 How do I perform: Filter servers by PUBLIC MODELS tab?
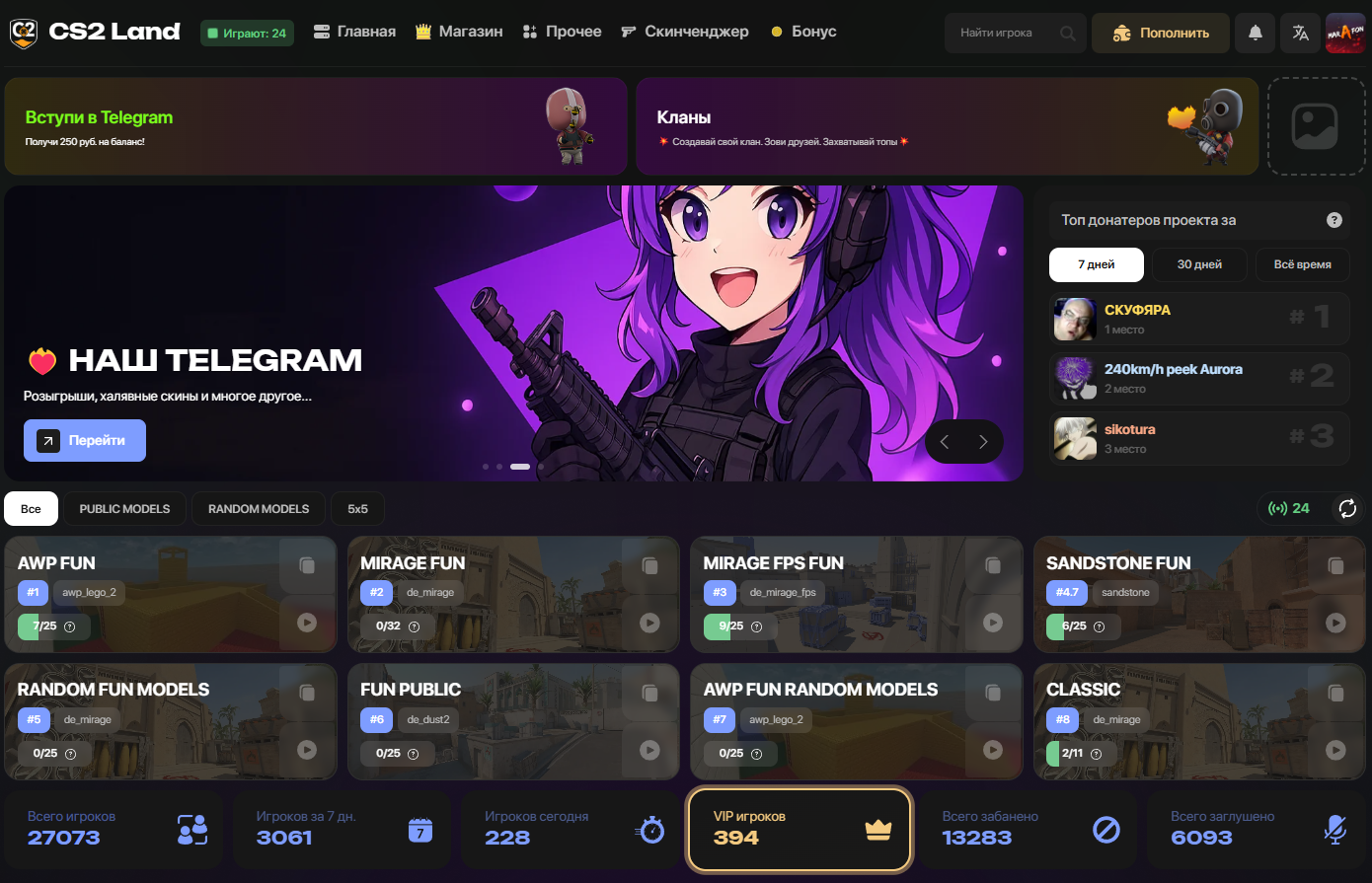124,509
